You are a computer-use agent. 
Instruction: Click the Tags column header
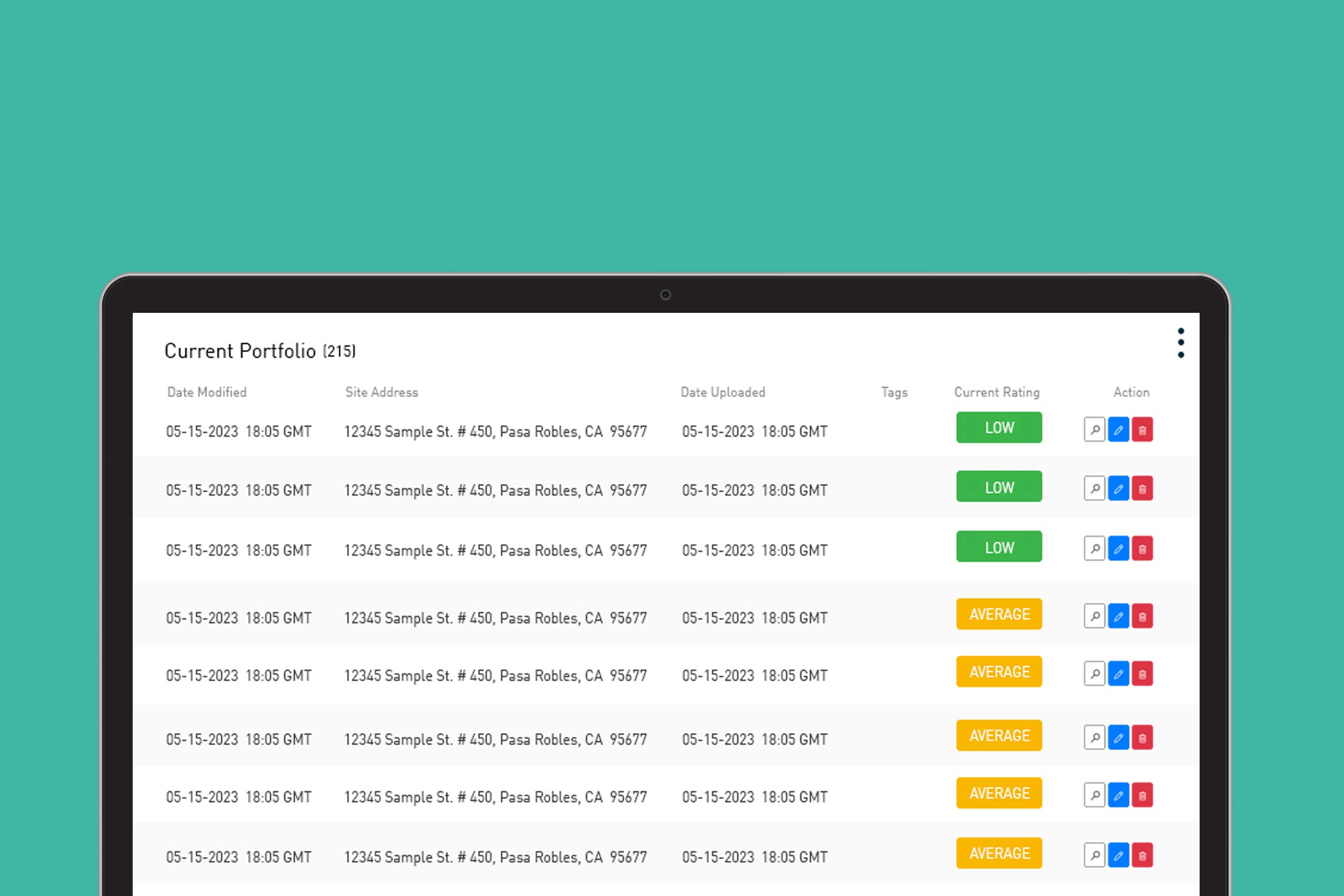tap(894, 393)
